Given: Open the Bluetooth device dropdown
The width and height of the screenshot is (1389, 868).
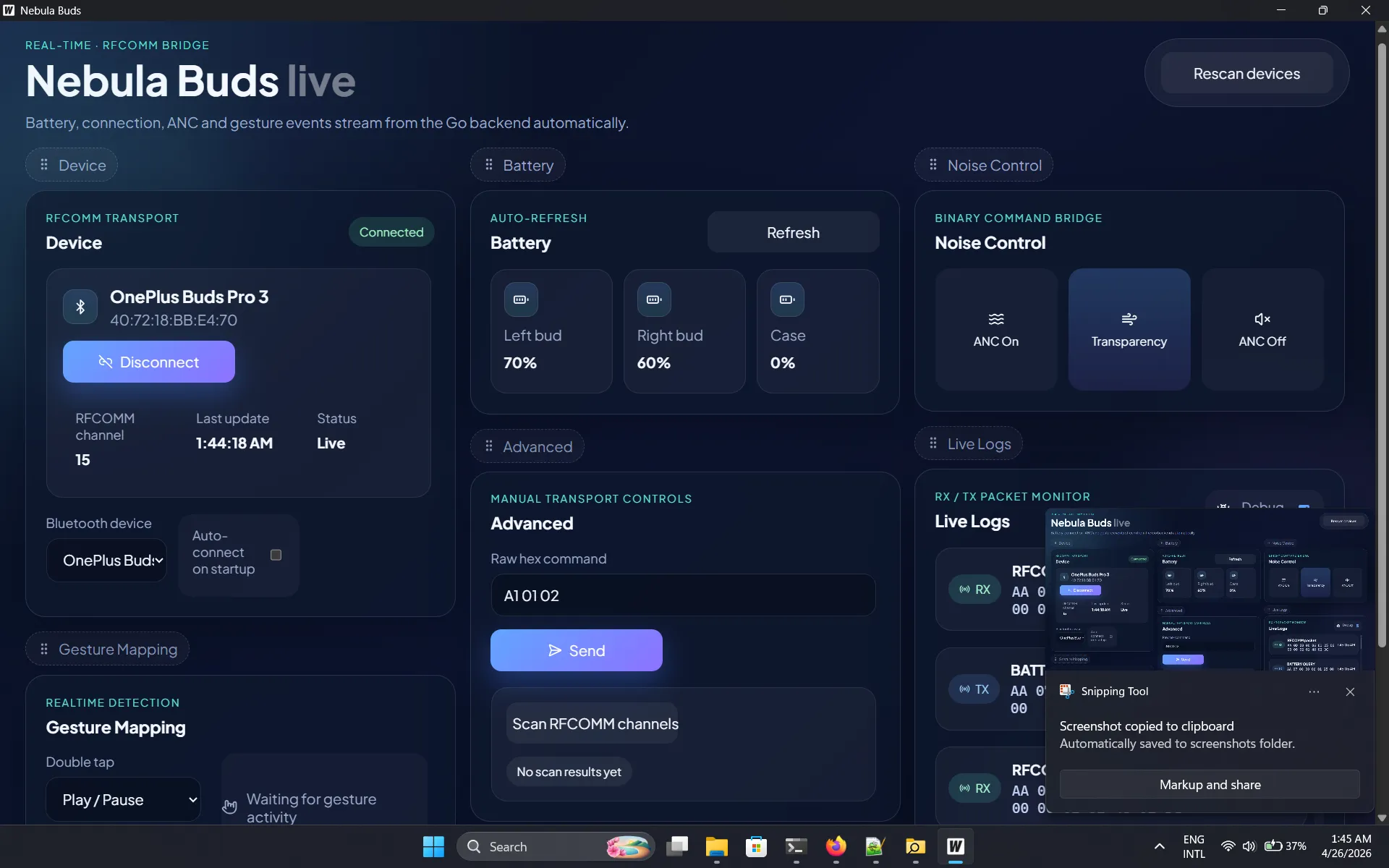Looking at the screenshot, I should coord(107,561).
